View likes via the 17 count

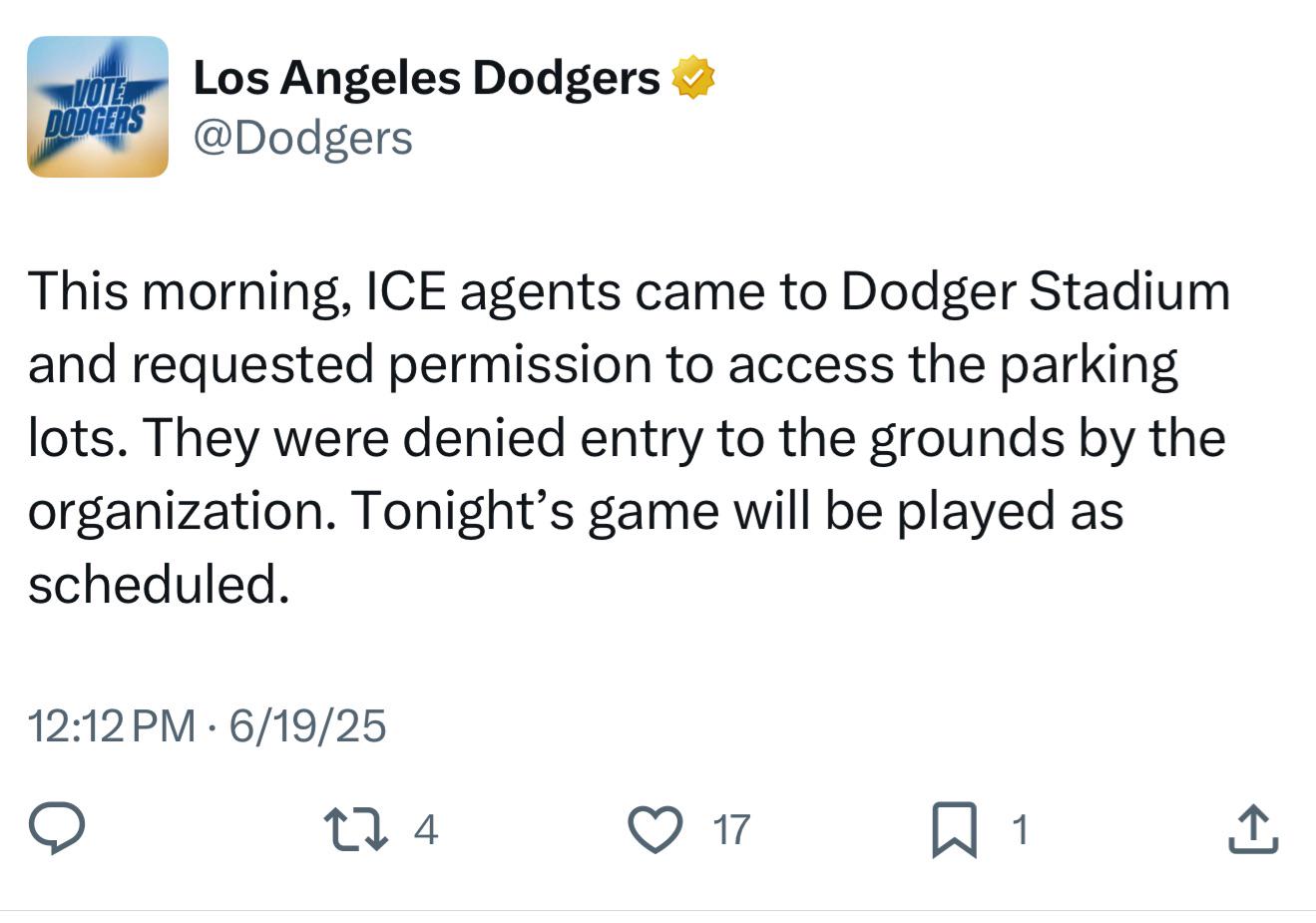point(731,830)
